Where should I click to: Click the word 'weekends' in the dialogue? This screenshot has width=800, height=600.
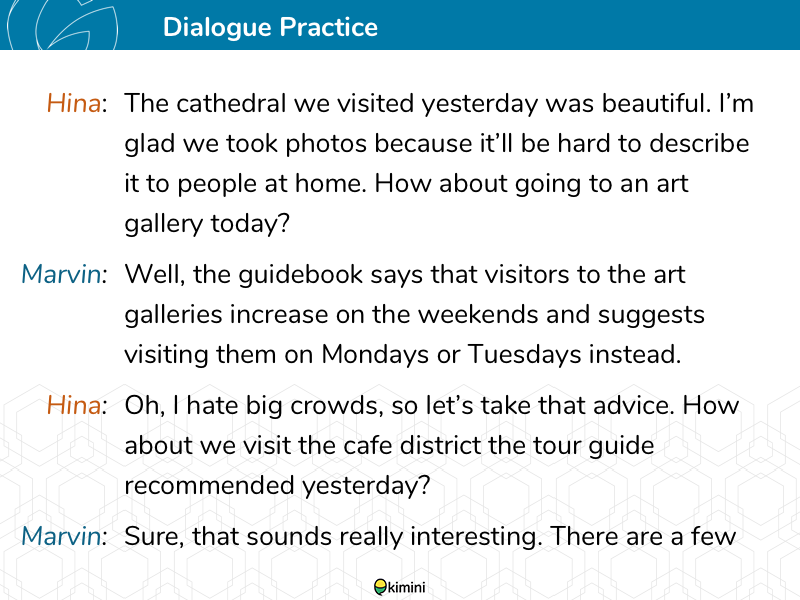click(x=478, y=315)
